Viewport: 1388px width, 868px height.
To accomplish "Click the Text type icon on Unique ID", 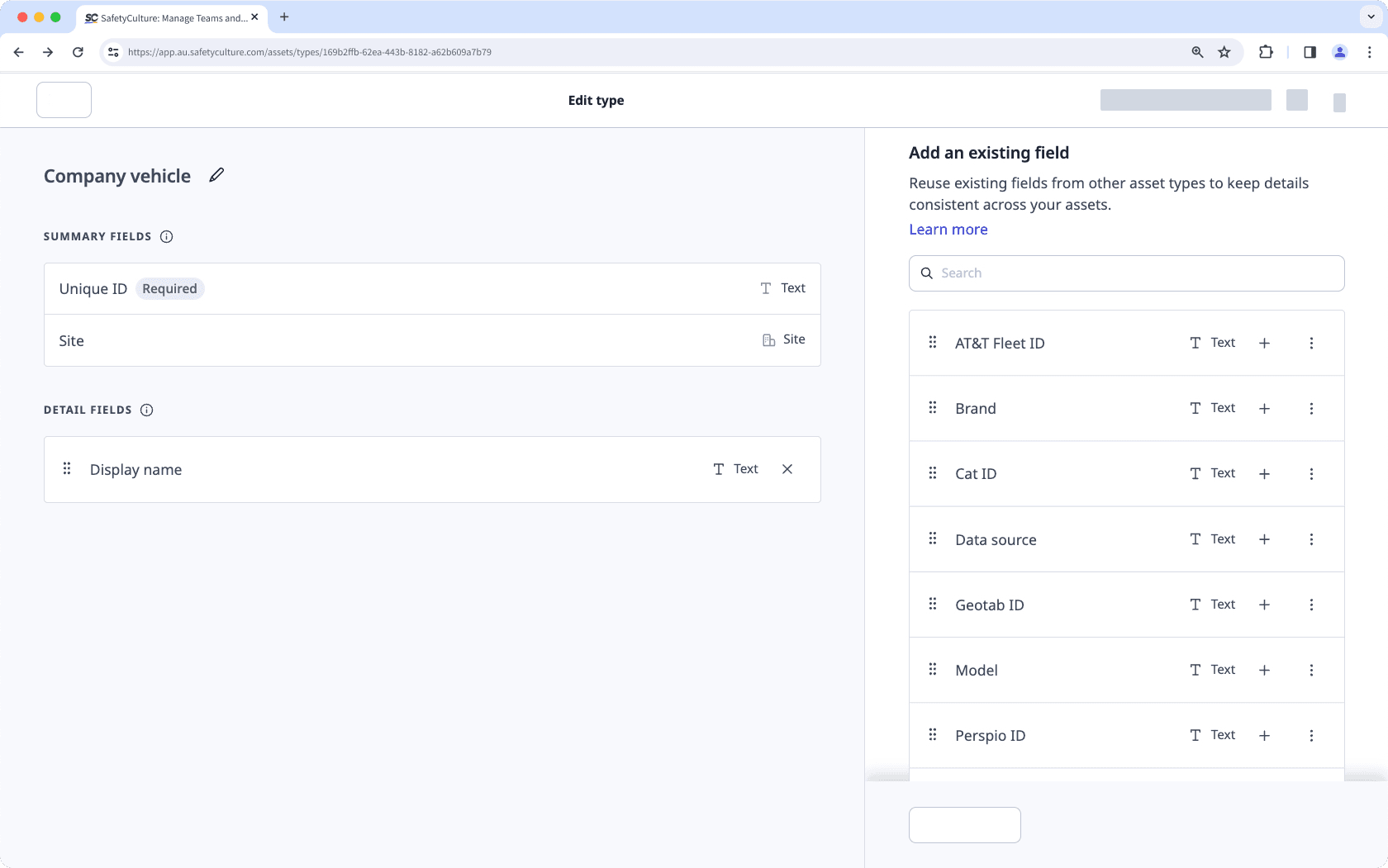I will point(763,287).
